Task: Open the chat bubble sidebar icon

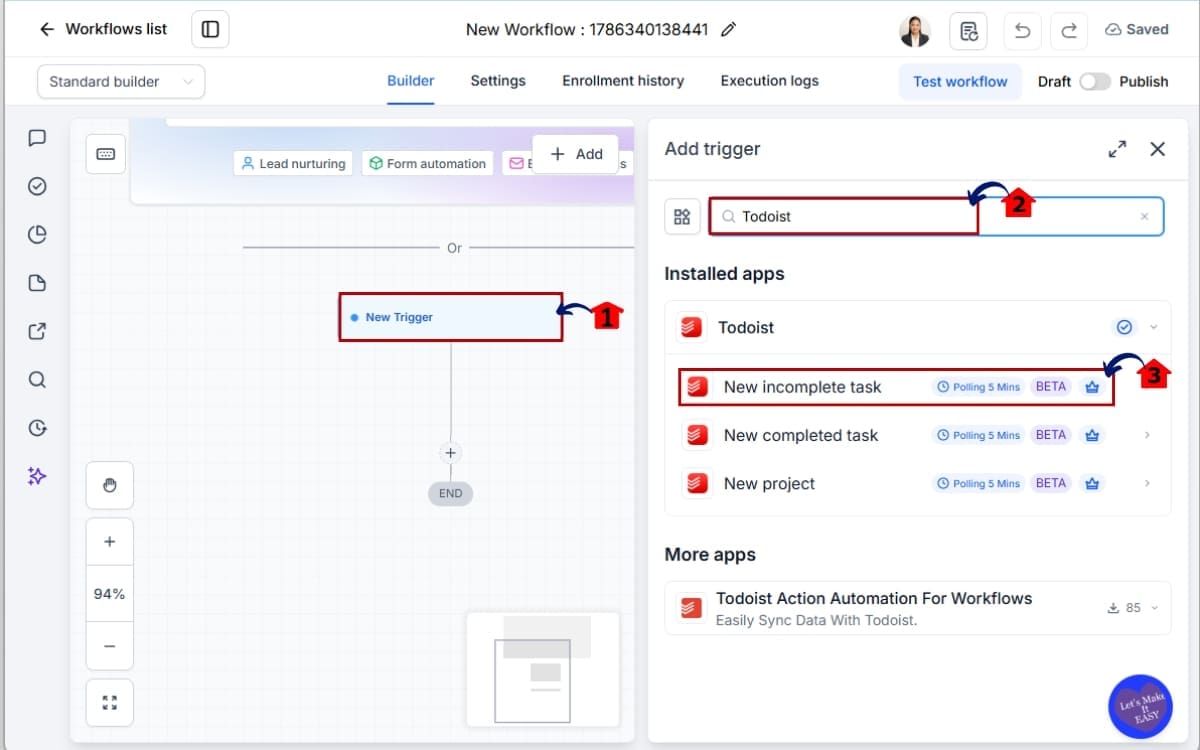Action: click(37, 138)
